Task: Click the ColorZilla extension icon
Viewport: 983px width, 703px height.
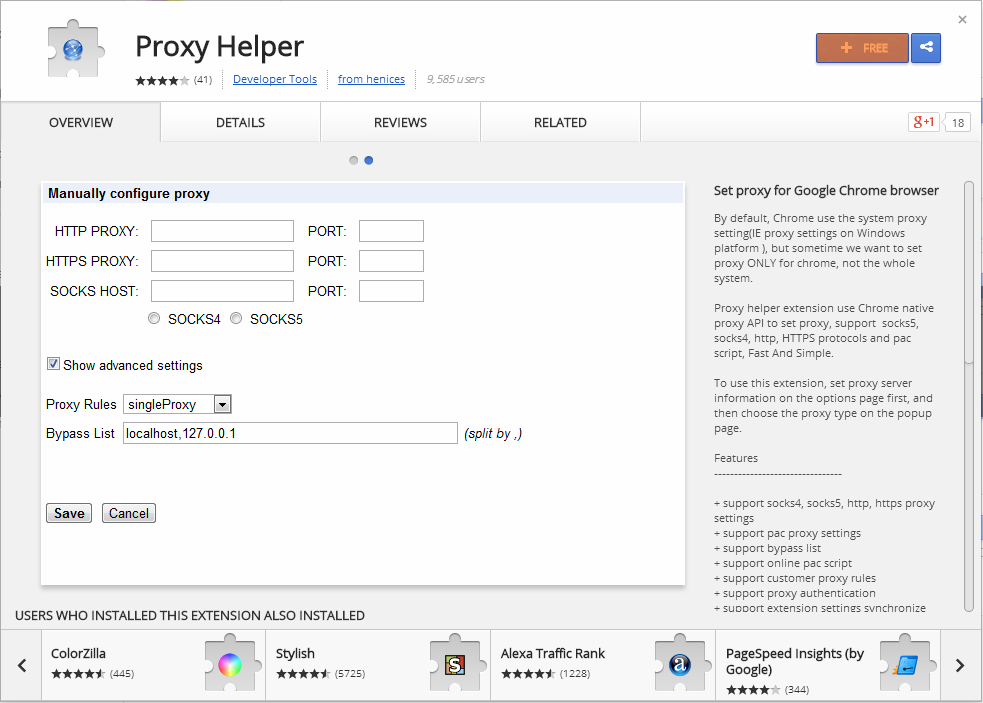Action: coord(230,665)
